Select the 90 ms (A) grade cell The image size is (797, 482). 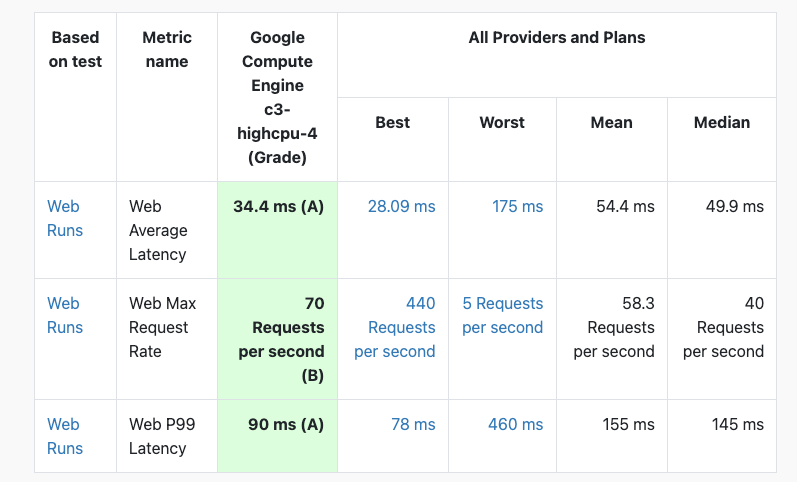click(278, 436)
